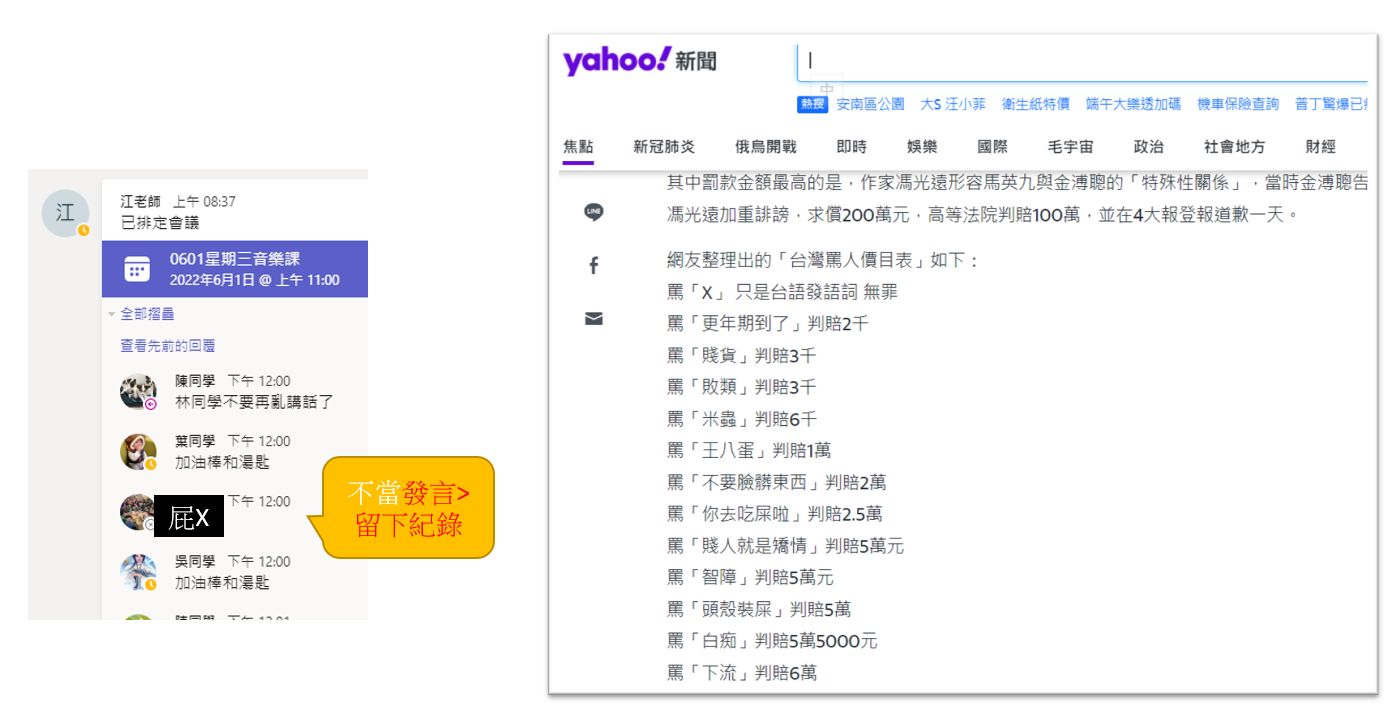Image resolution: width=1397 pixels, height=718 pixels.
Task: Select the 國際 tab
Action: [993, 147]
